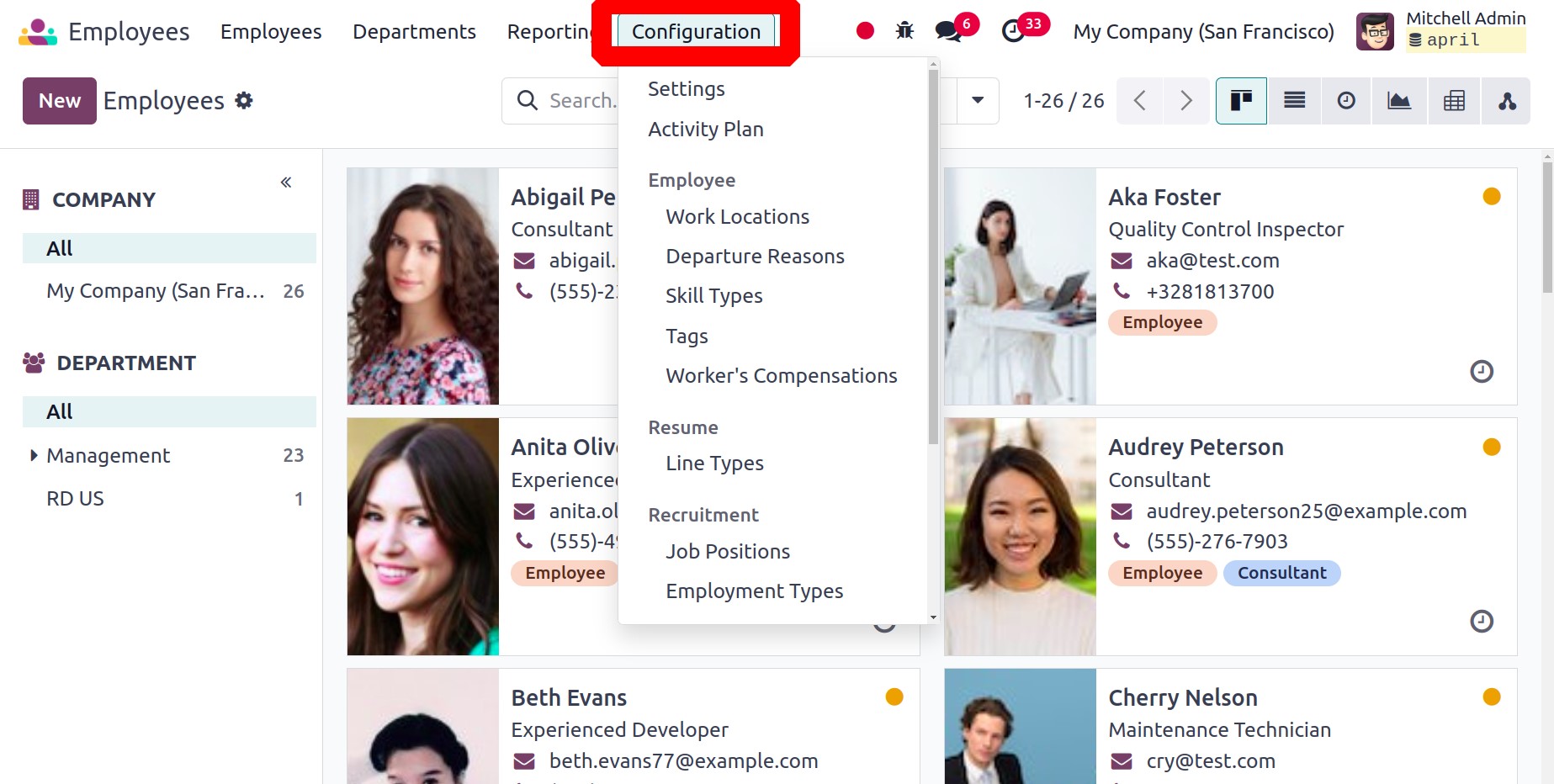Image resolution: width=1554 pixels, height=784 pixels.
Task: Switch to List view icon
Action: click(1294, 101)
